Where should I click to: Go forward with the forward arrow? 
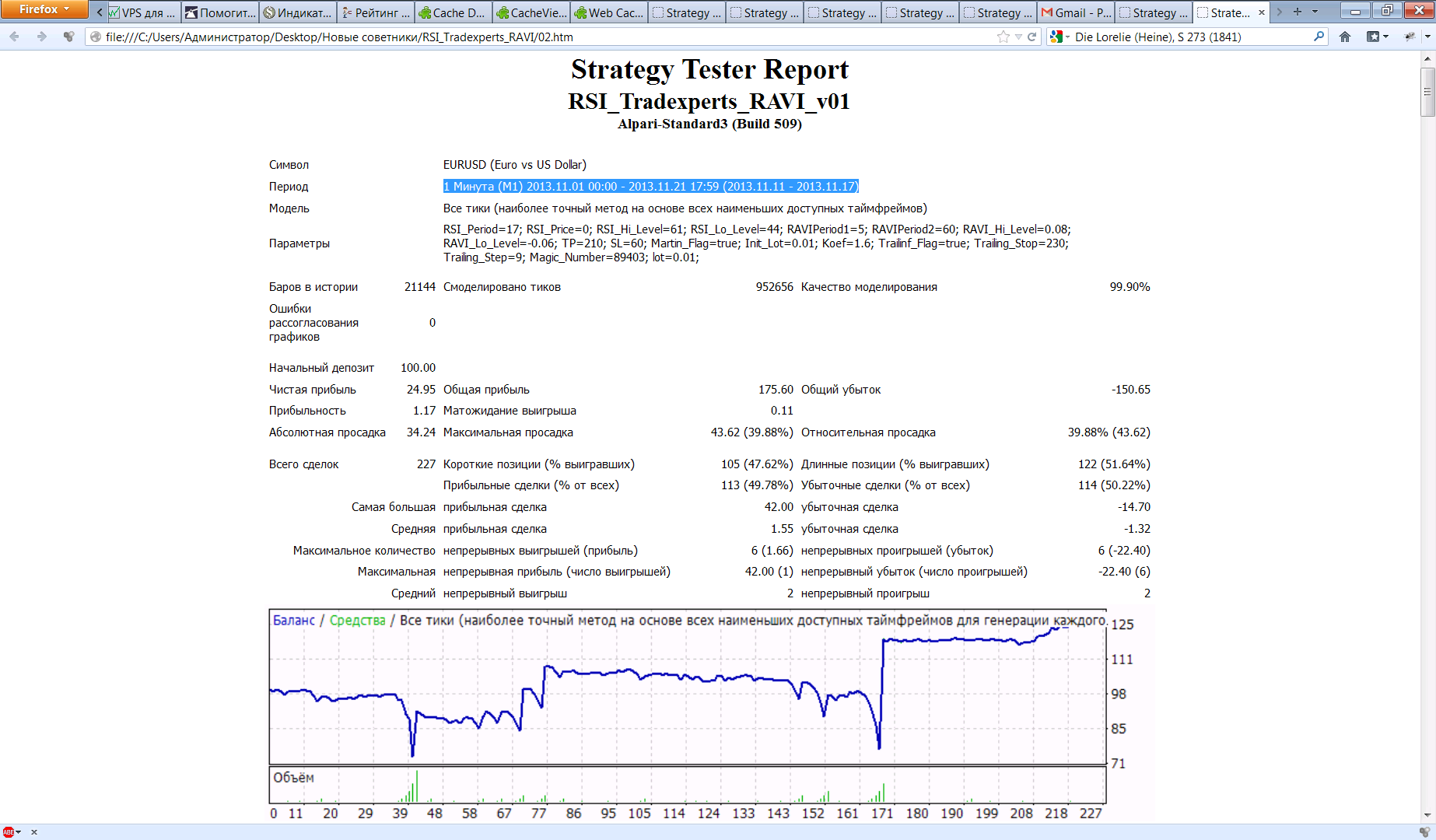[x=41, y=37]
